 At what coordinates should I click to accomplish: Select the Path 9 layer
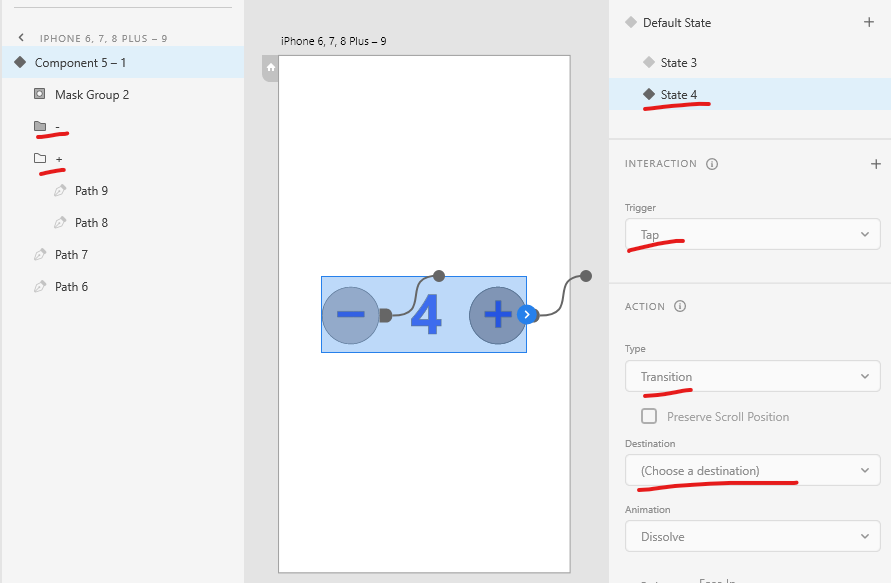click(123, 190)
